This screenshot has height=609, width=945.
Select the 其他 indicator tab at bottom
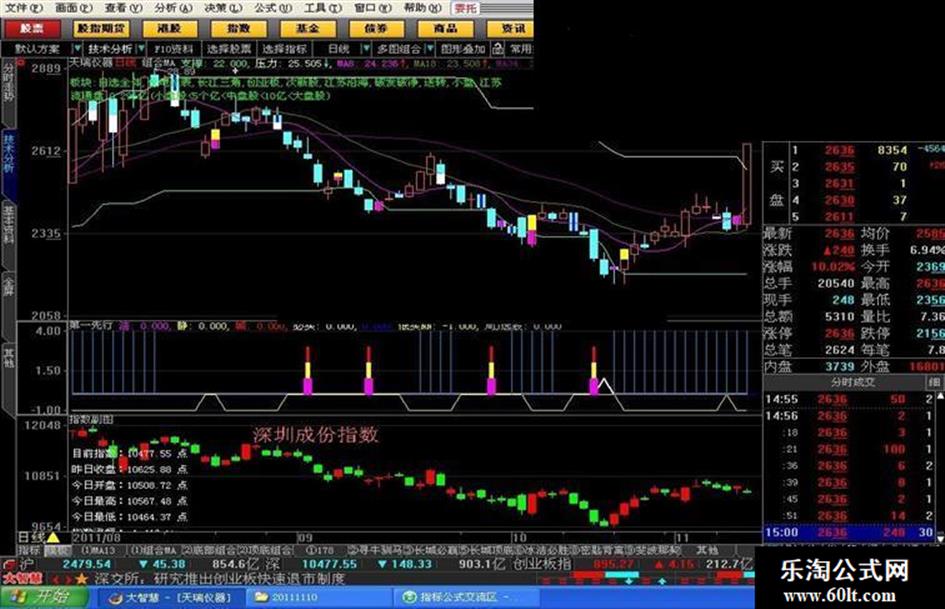coord(707,550)
